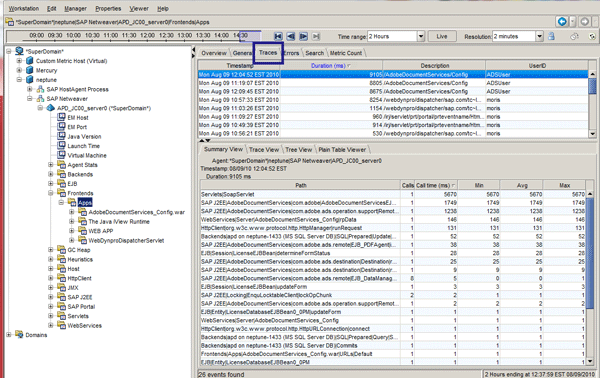
Task: Click the save icon beside Resolution
Action: [551, 36]
